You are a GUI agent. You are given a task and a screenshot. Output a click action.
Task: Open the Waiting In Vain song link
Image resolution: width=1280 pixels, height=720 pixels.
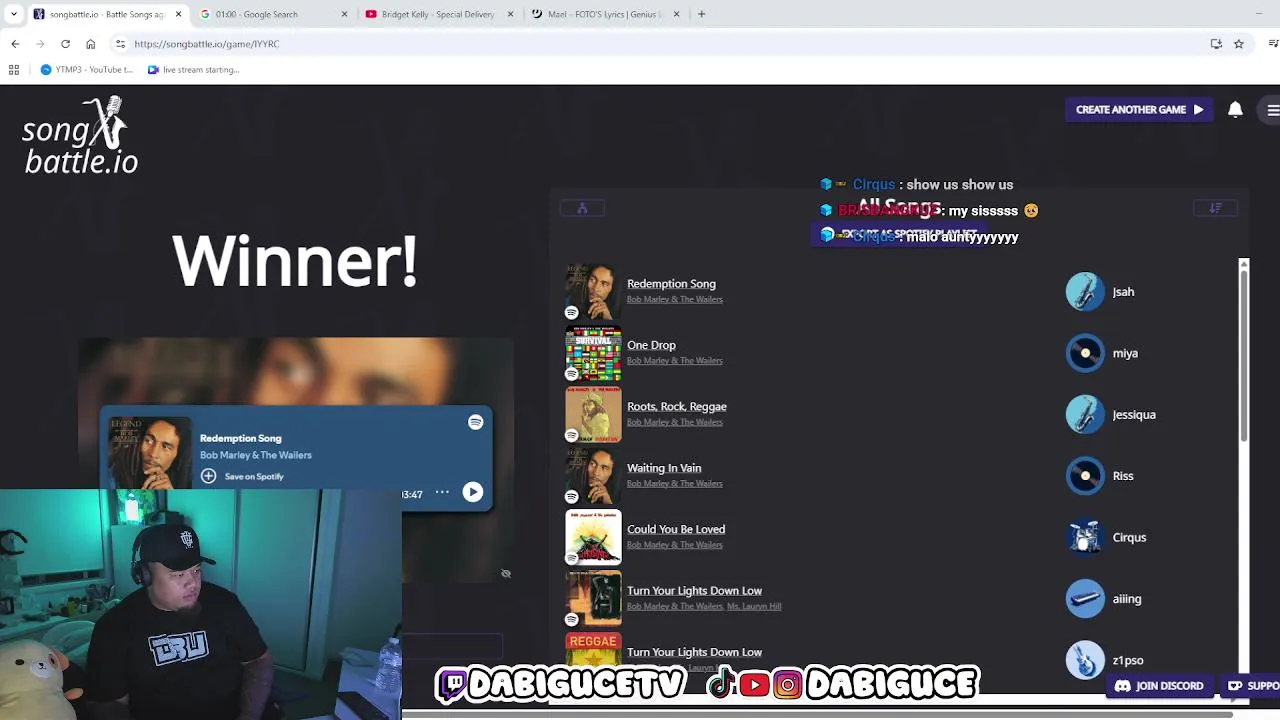[664, 468]
